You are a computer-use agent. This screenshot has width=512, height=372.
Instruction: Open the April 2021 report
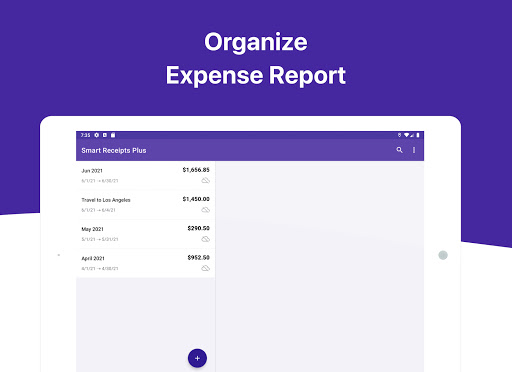pyautogui.click(x=146, y=263)
